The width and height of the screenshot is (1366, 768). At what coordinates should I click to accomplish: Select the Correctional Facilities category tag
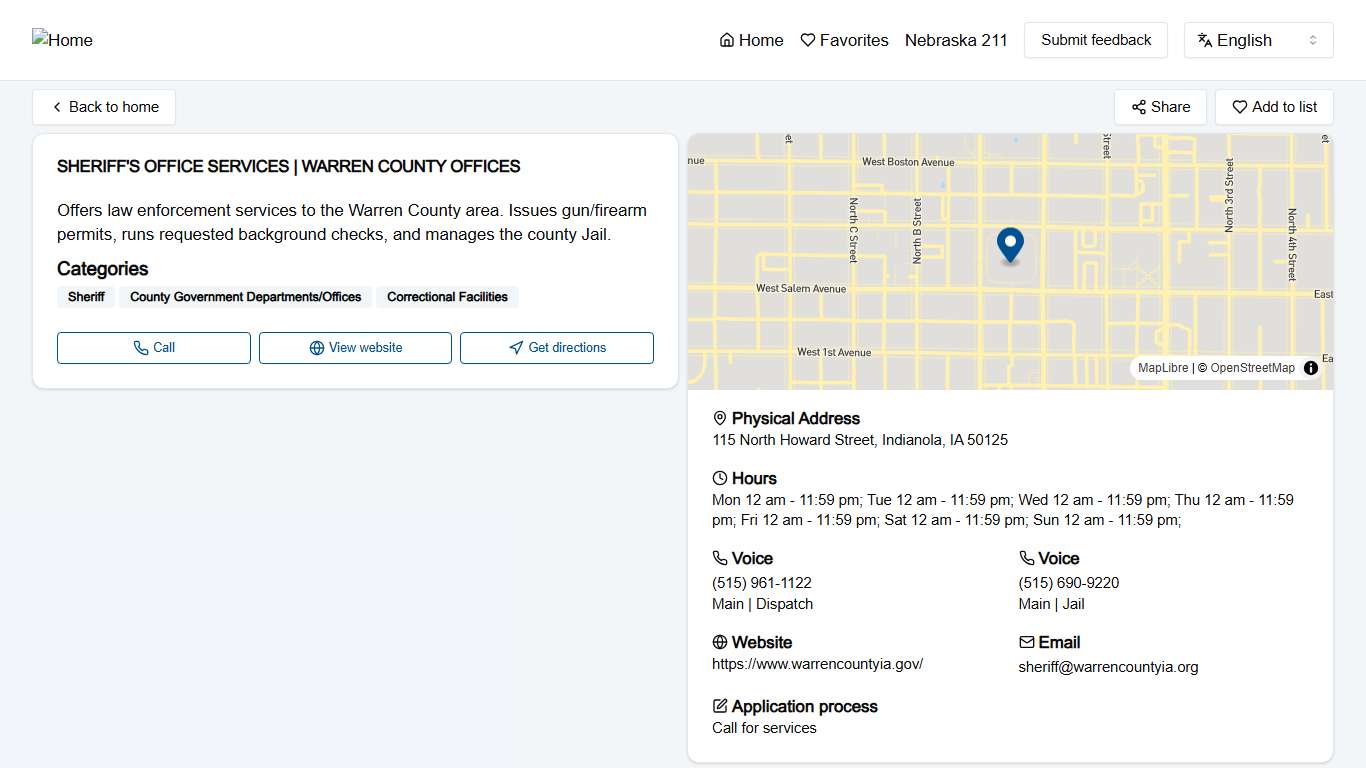447,297
